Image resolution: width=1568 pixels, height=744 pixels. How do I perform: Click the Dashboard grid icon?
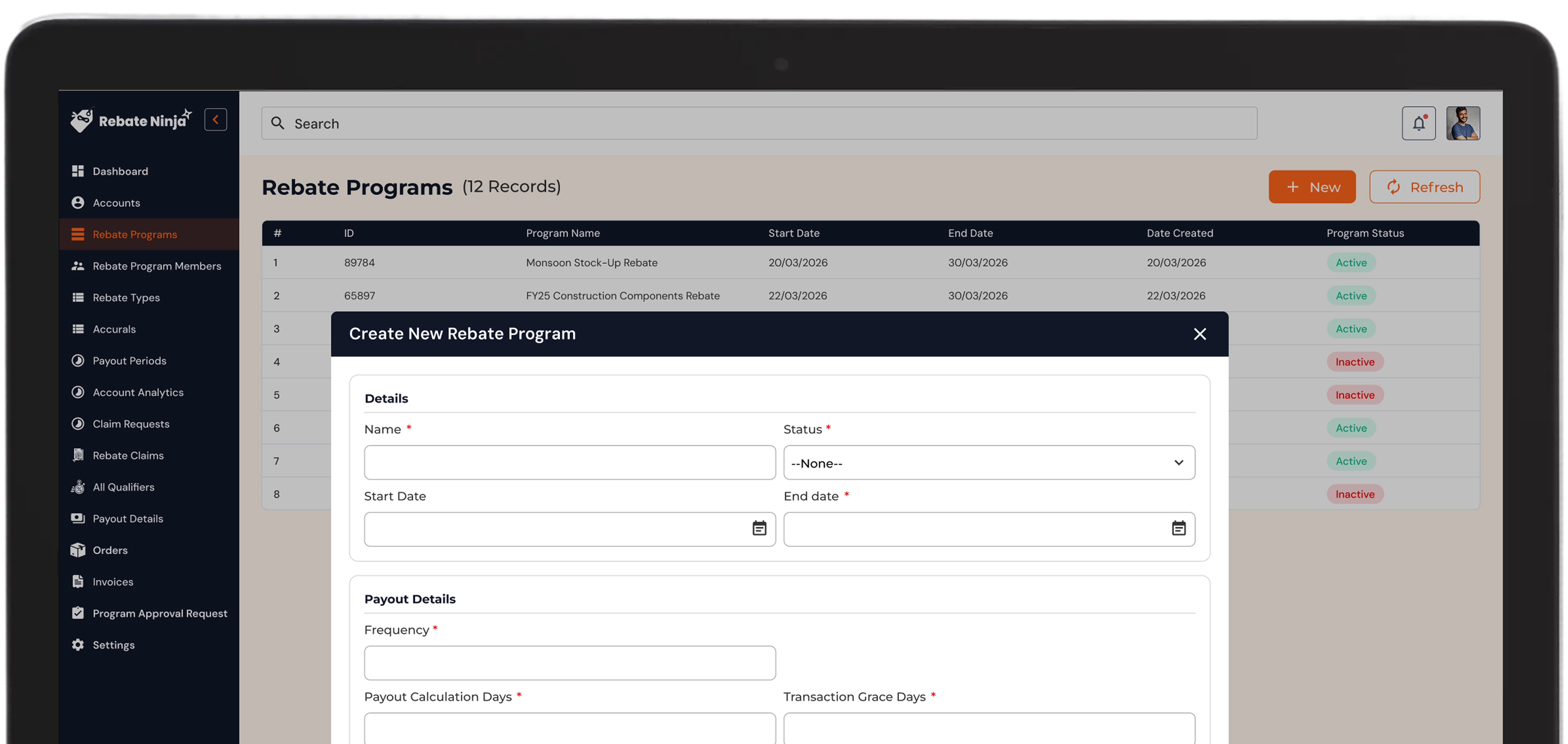coord(77,171)
